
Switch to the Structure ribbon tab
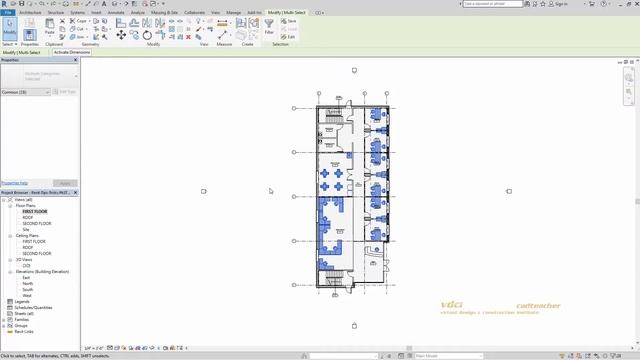point(56,13)
